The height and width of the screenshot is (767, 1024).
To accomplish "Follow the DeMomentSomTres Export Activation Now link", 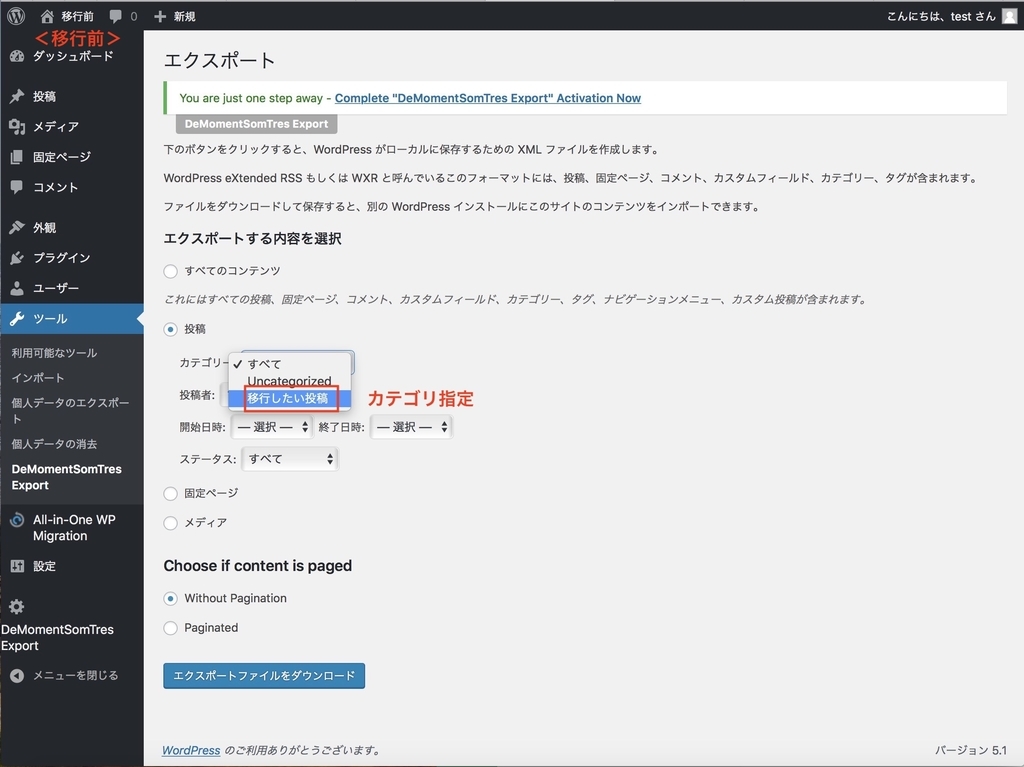I will [488, 98].
